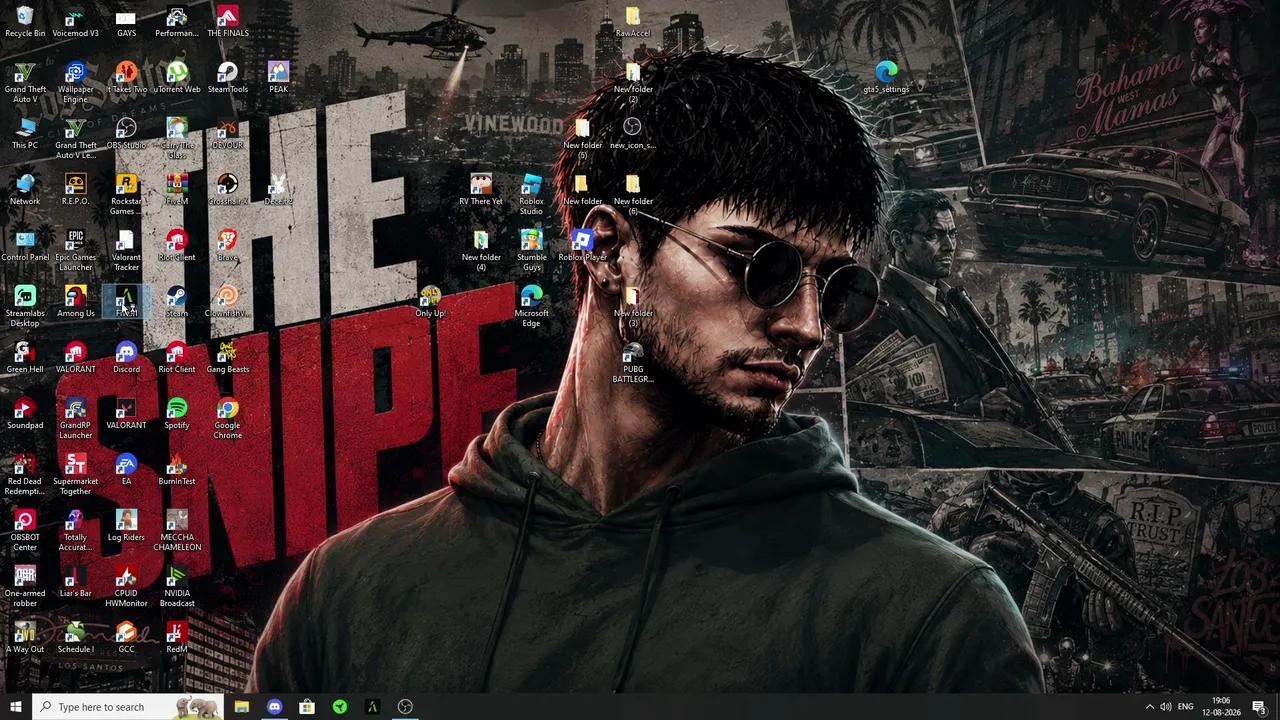Select the Liar's Bar game icon
Screen dimensions: 1280x720
pos(75,582)
